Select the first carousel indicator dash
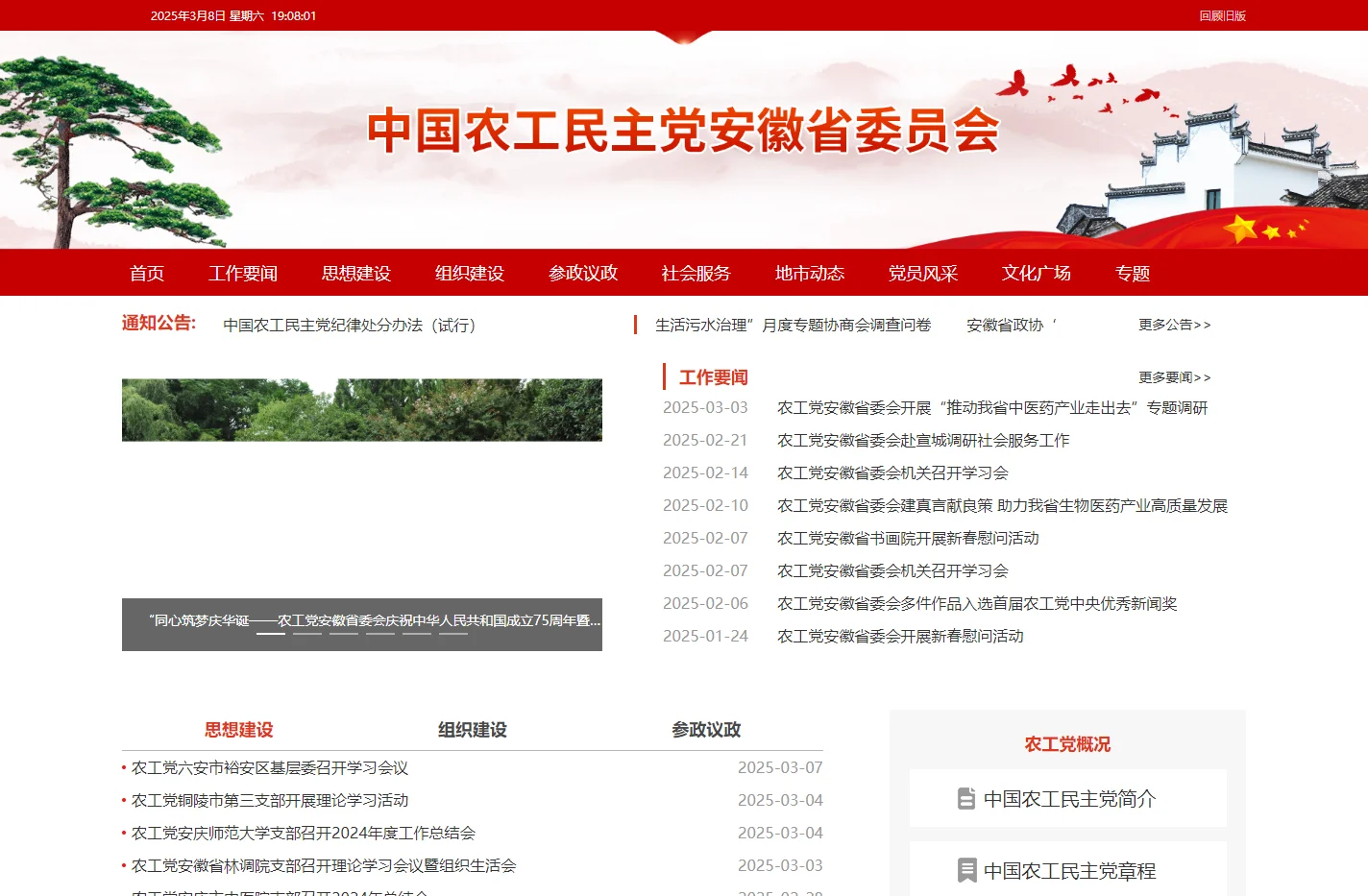Image resolution: width=1368 pixels, height=896 pixels. click(x=271, y=634)
